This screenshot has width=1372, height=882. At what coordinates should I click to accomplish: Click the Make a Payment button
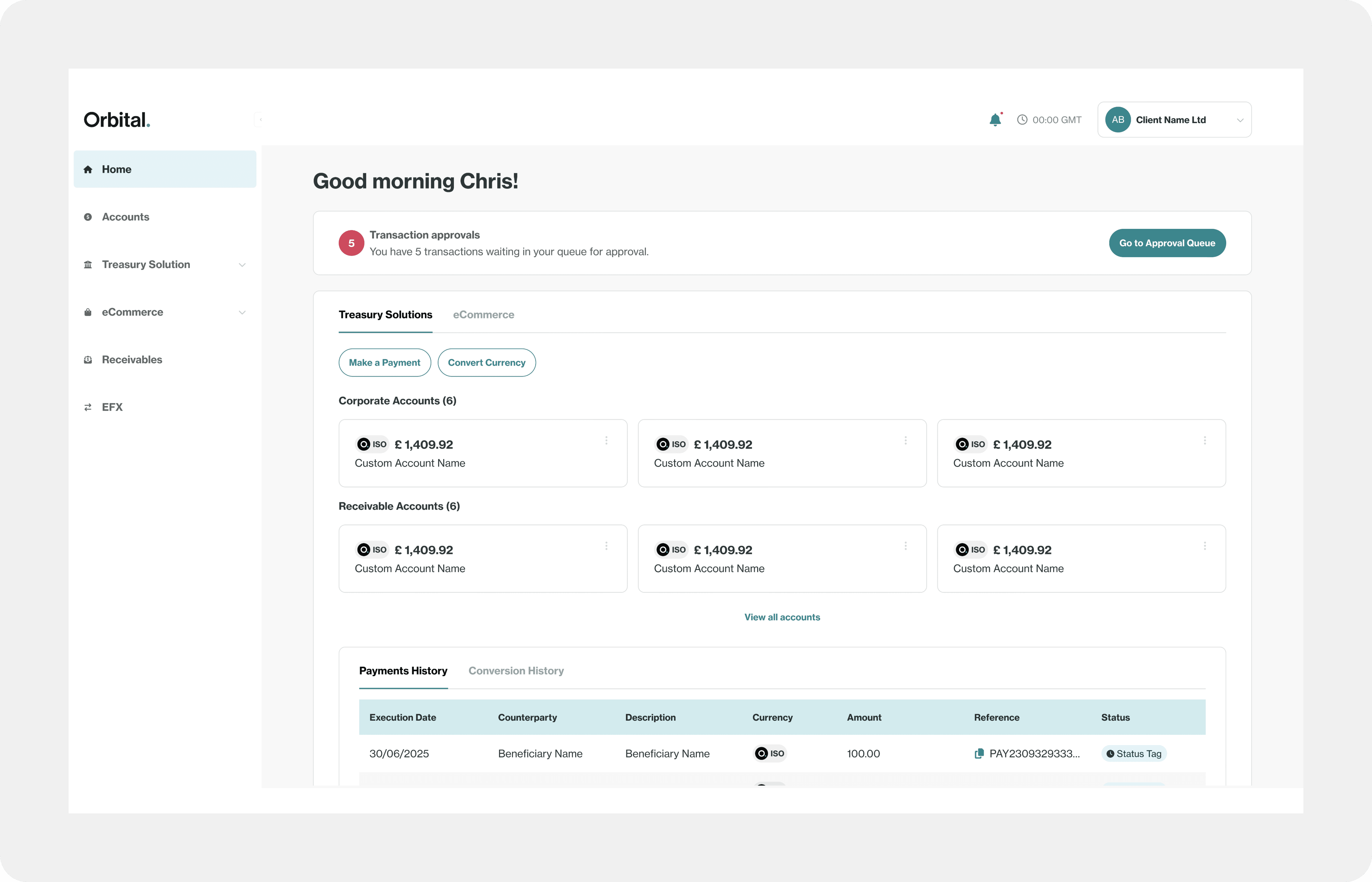tap(384, 363)
